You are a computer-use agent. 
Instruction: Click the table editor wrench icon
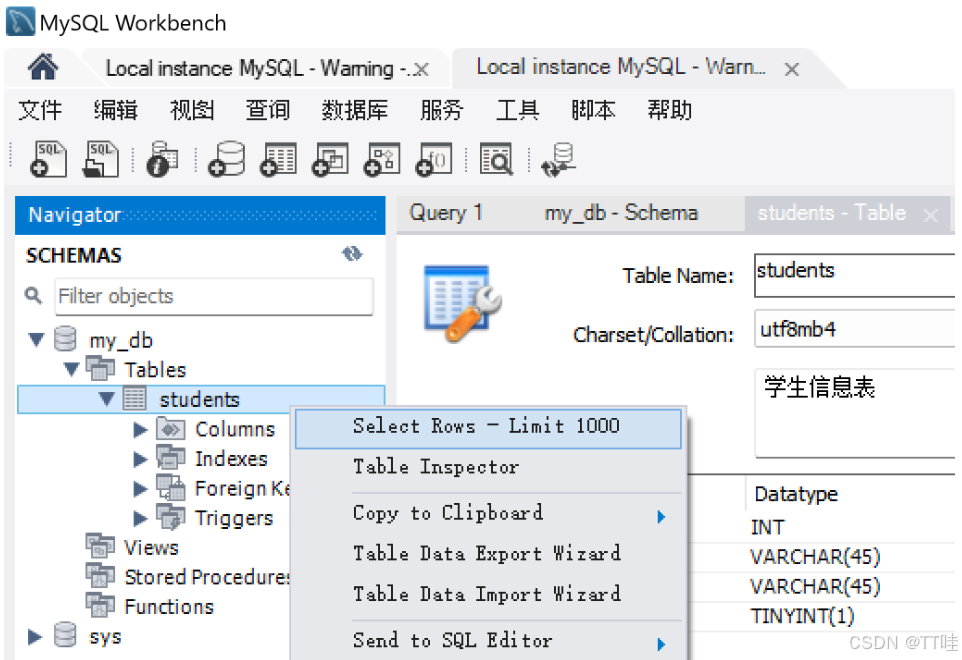point(463,303)
